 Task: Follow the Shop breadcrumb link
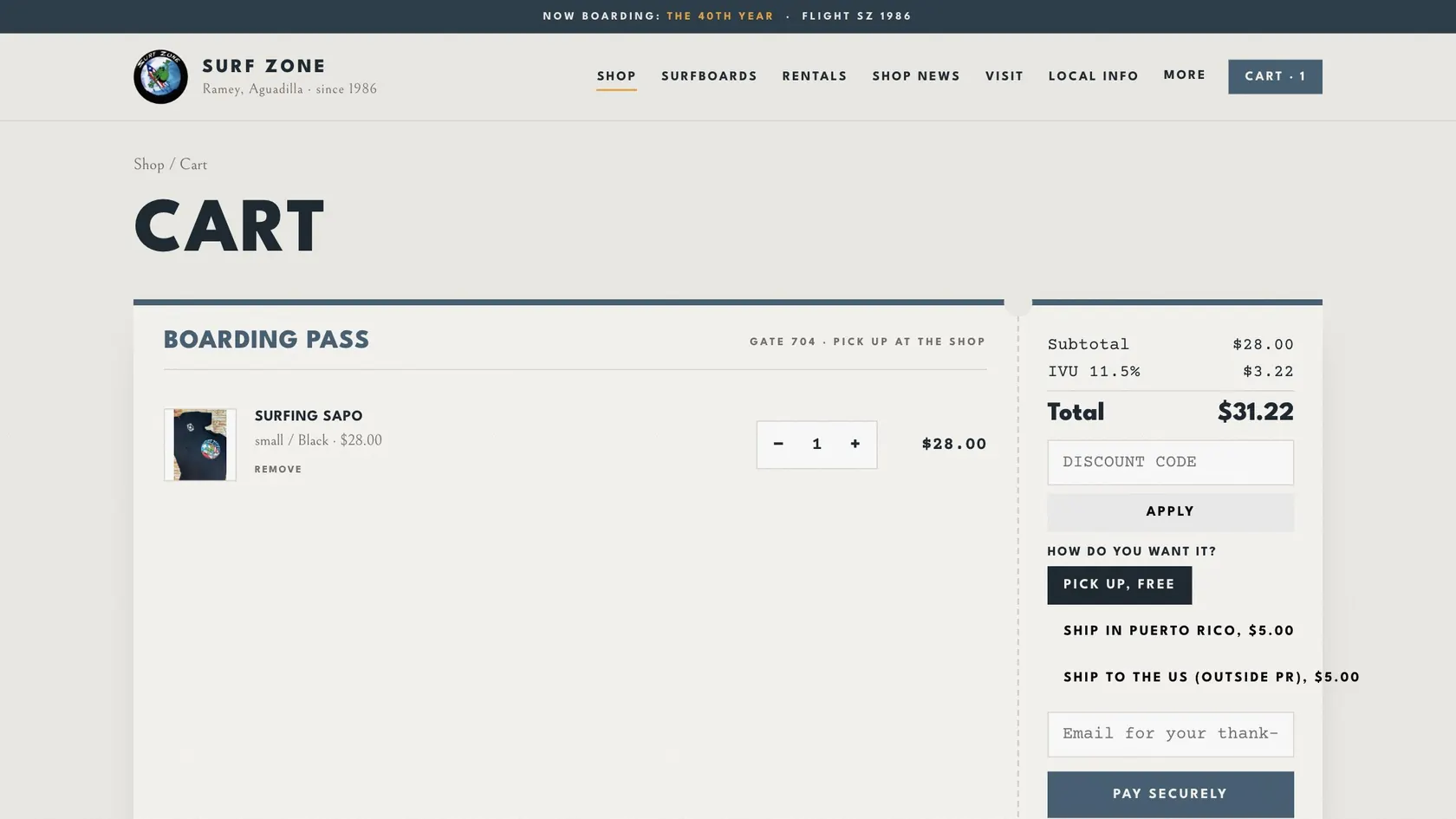click(149, 165)
